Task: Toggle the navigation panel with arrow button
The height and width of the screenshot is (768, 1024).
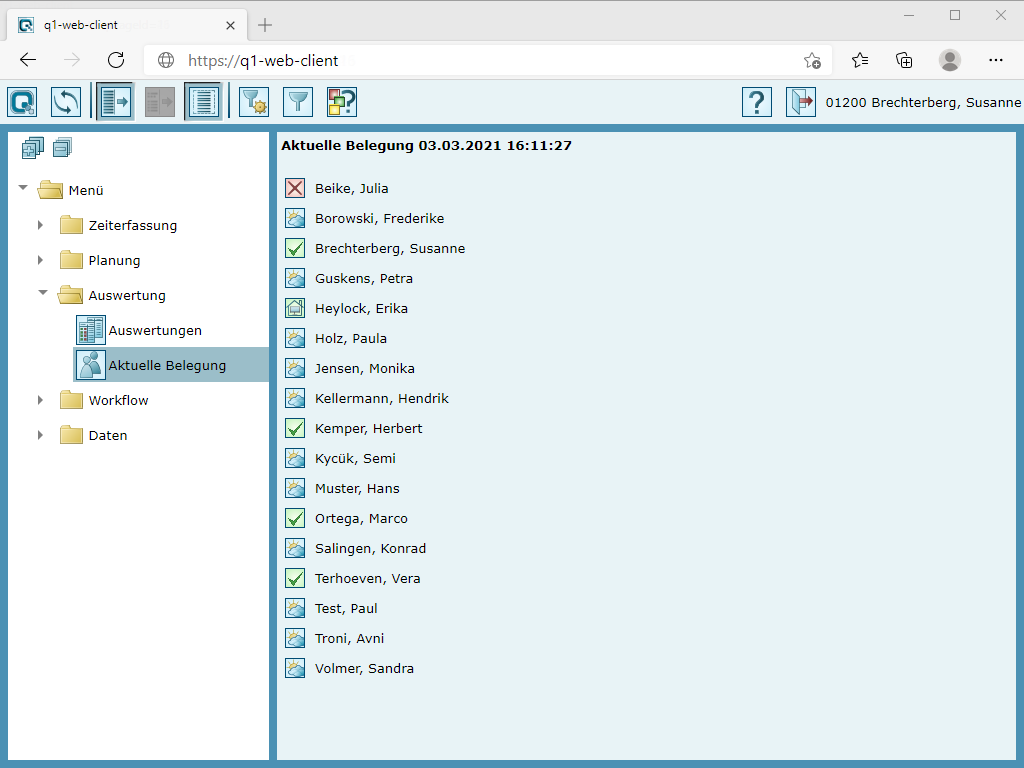Action: [x=115, y=102]
